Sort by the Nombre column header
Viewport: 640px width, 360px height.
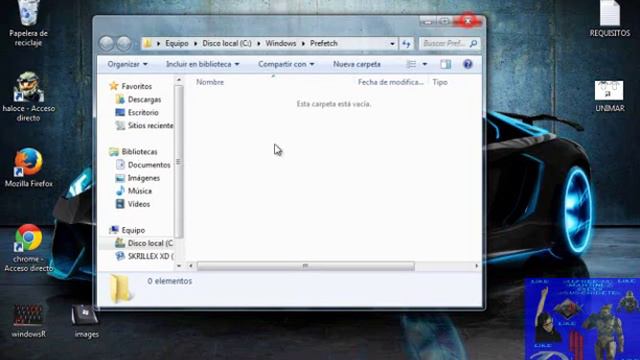210,82
